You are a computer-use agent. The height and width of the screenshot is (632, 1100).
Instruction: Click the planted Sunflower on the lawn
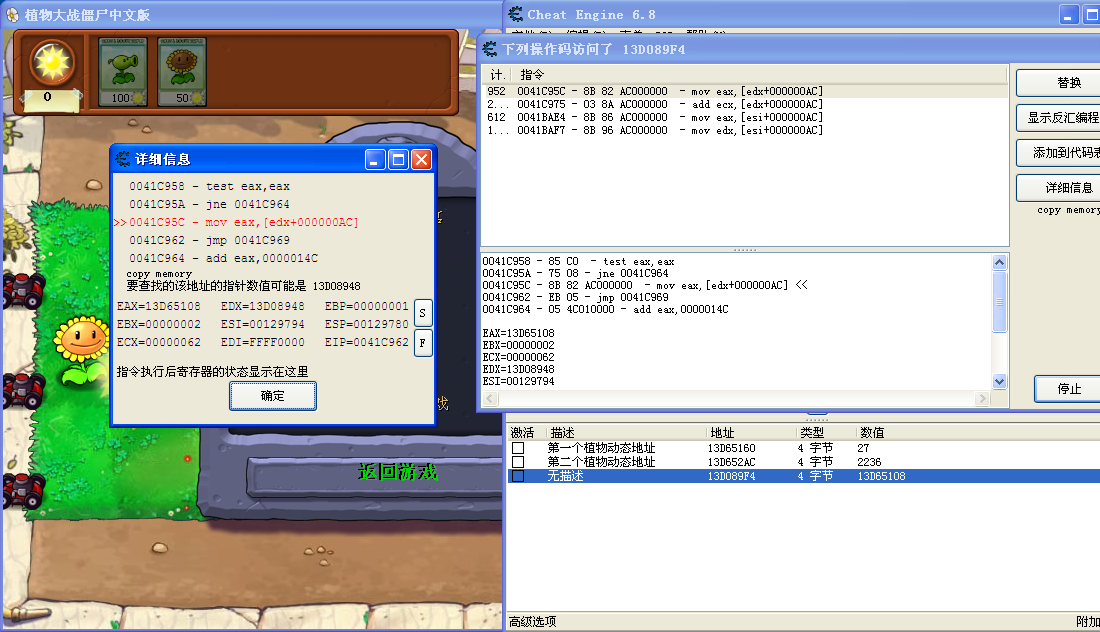[x=82, y=349]
